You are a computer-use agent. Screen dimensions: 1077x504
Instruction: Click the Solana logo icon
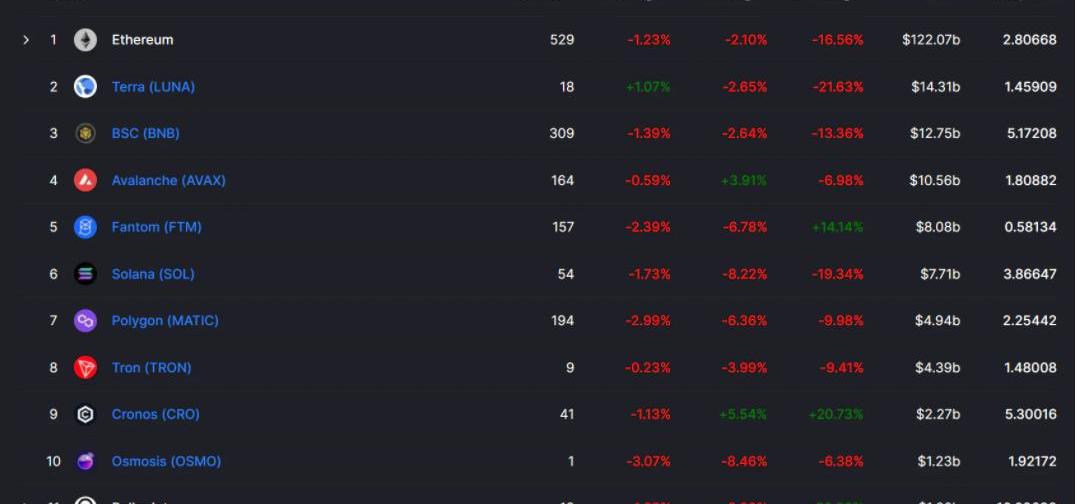[x=85, y=274]
